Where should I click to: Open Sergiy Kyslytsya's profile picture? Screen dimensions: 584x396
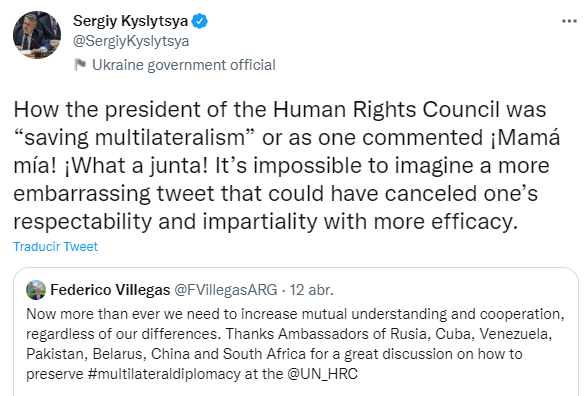point(37,35)
